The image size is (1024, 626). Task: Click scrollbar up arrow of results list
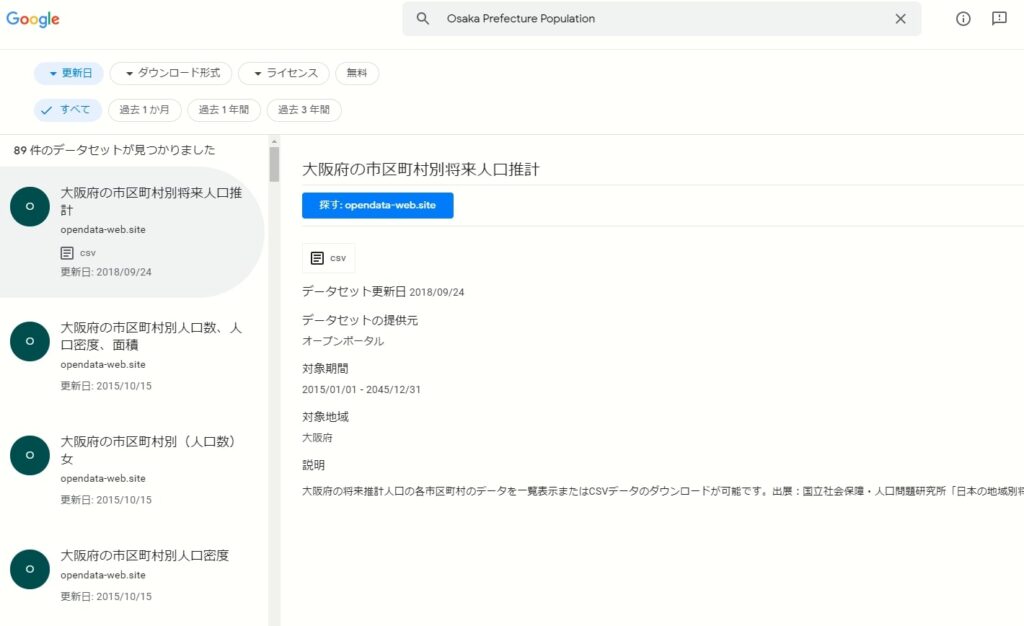click(x=274, y=141)
